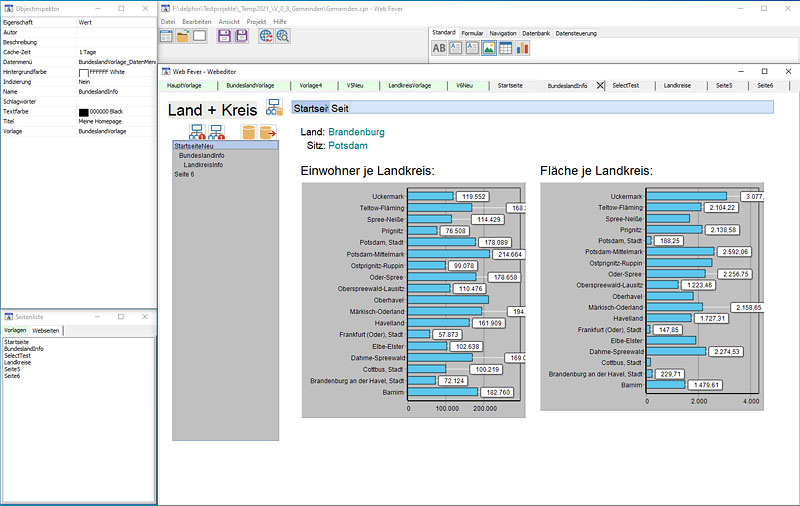Click the black Textfarbe color swatch

[83, 111]
